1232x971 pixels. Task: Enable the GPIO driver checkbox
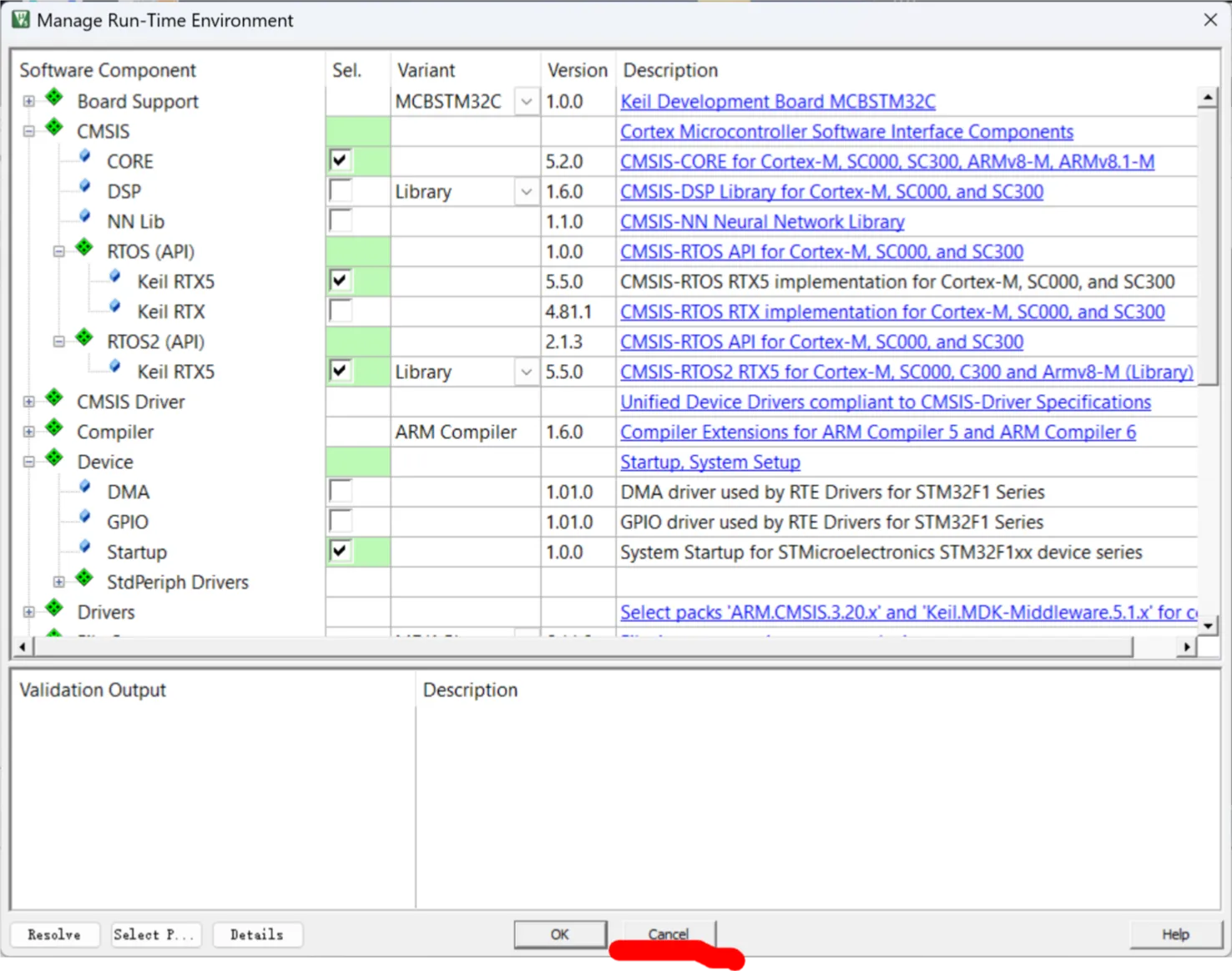340,521
